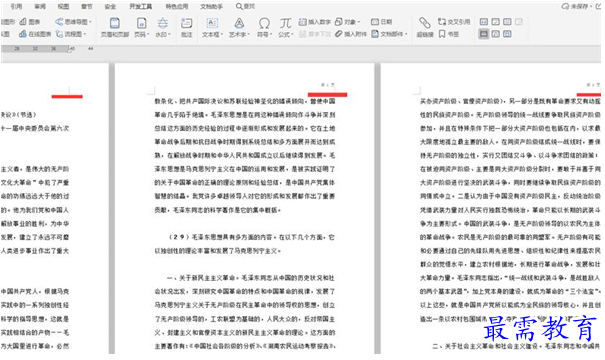Switch to the 安全 security tab
The image size is (605, 360).
[x=110, y=6]
